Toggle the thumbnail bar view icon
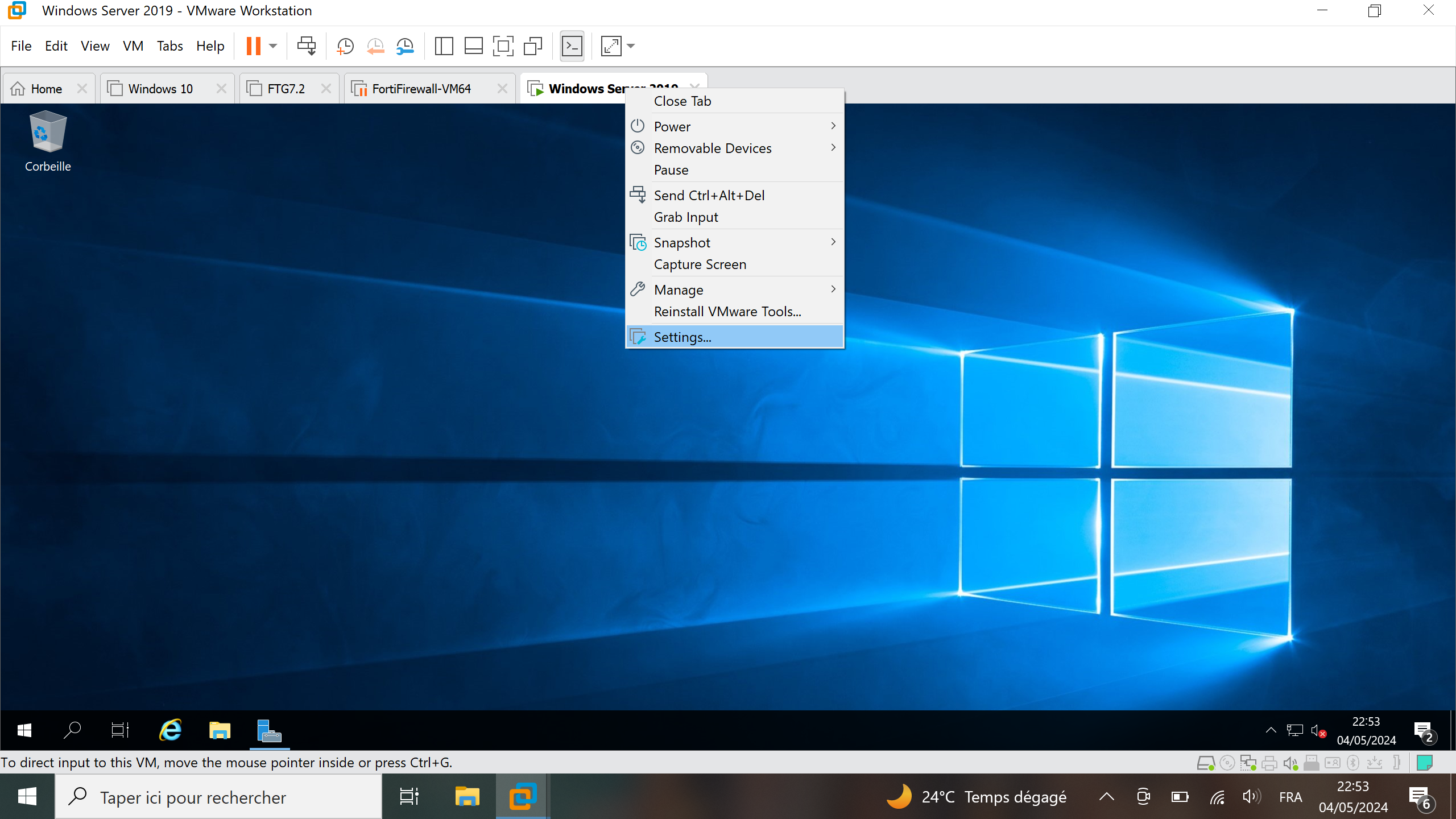Image resolution: width=1456 pixels, height=819 pixels. [473, 46]
